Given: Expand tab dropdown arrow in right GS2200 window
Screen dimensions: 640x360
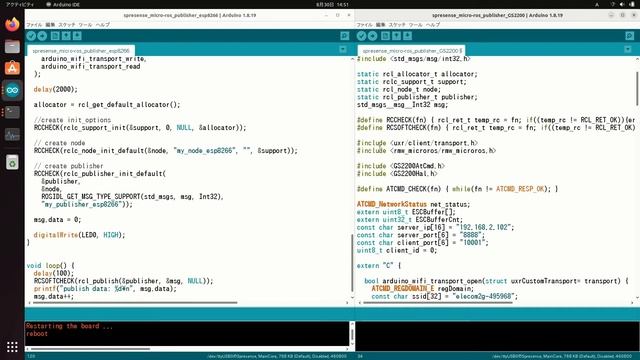Looking at the screenshot, I should (628, 50).
